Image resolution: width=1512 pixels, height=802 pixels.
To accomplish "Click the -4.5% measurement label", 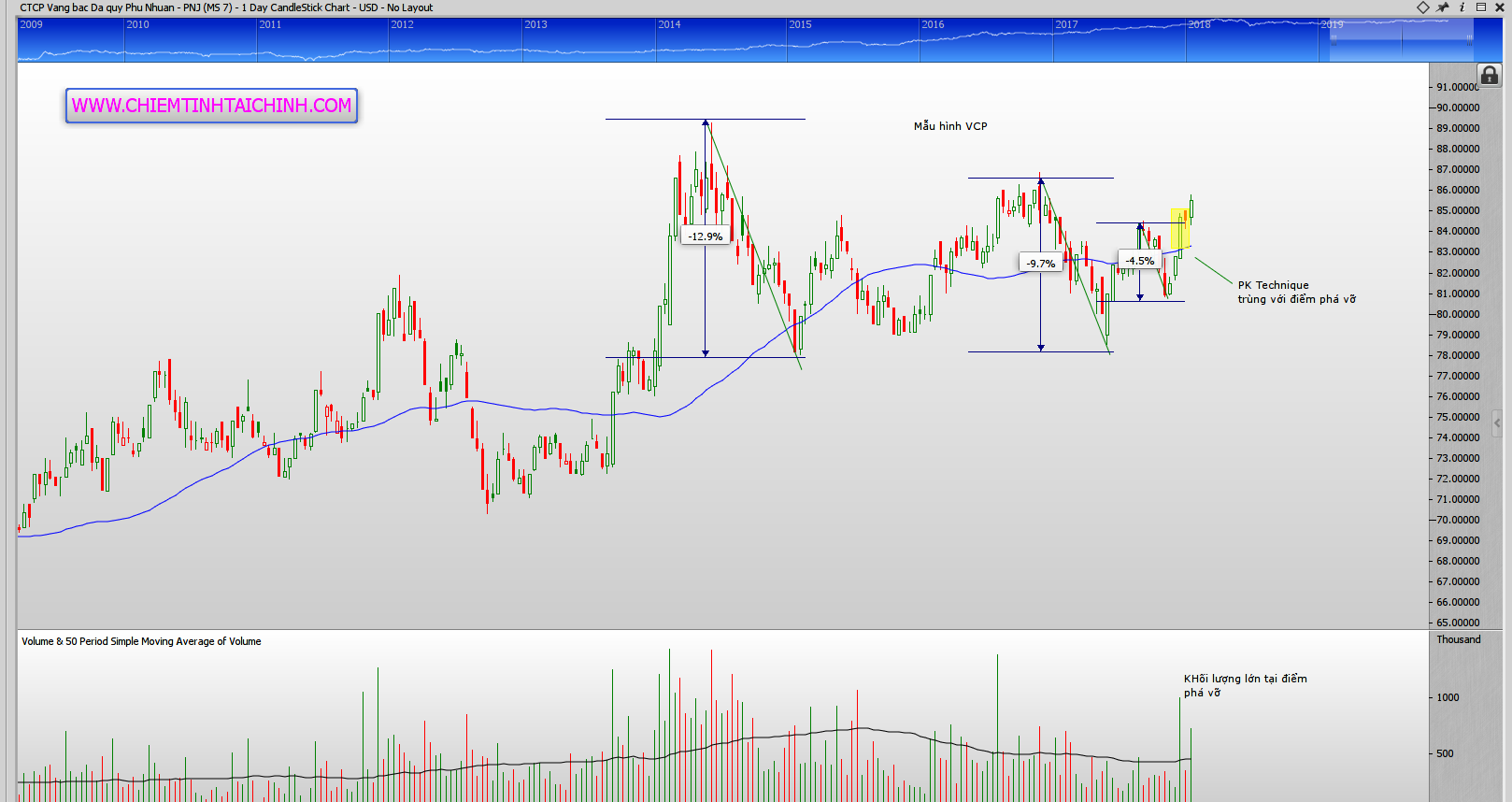I will pos(1139,261).
